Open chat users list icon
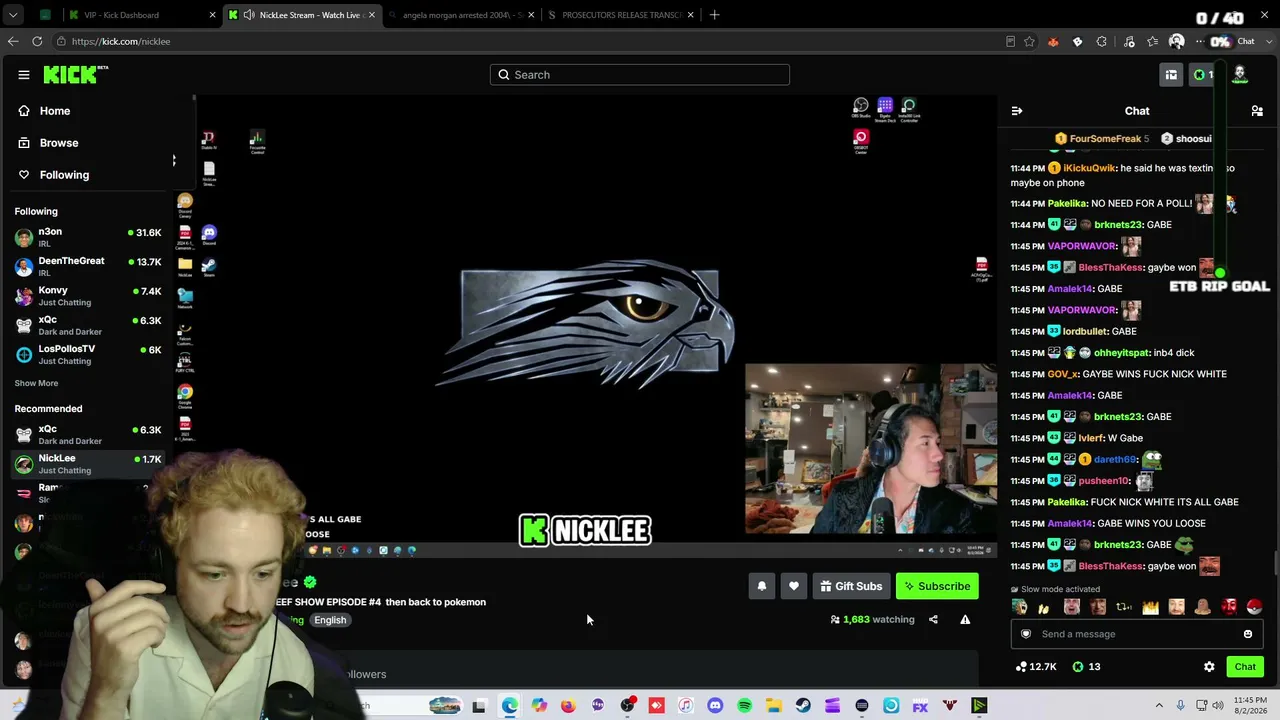1280x720 pixels. [1257, 111]
